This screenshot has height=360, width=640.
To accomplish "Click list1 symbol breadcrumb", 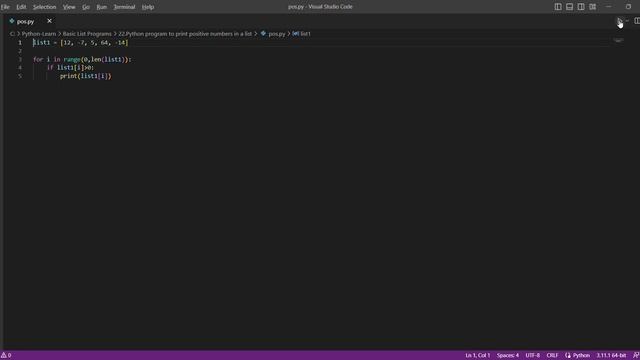I will click(x=302, y=34).
